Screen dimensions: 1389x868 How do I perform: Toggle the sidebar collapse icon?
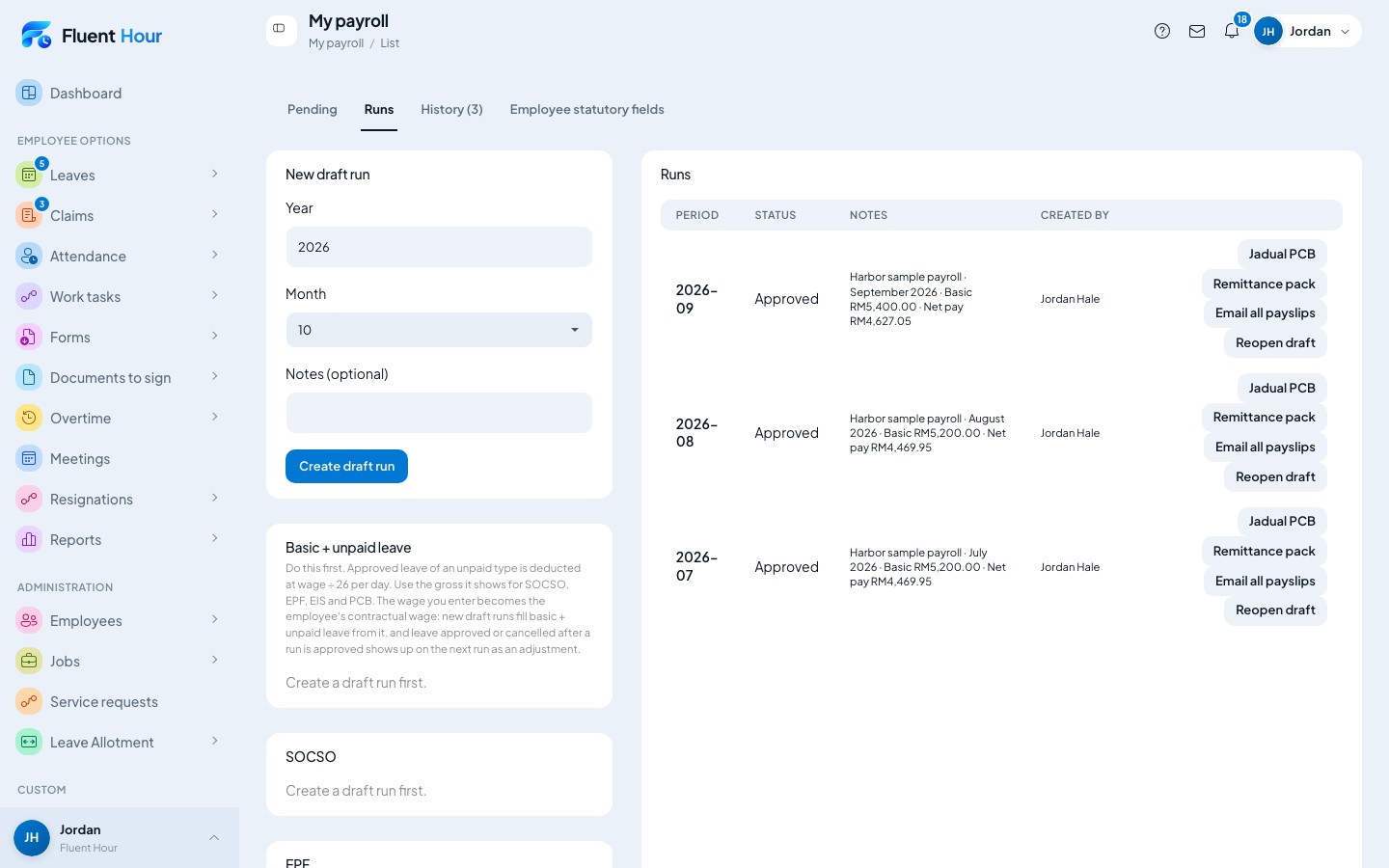click(280, 29)
